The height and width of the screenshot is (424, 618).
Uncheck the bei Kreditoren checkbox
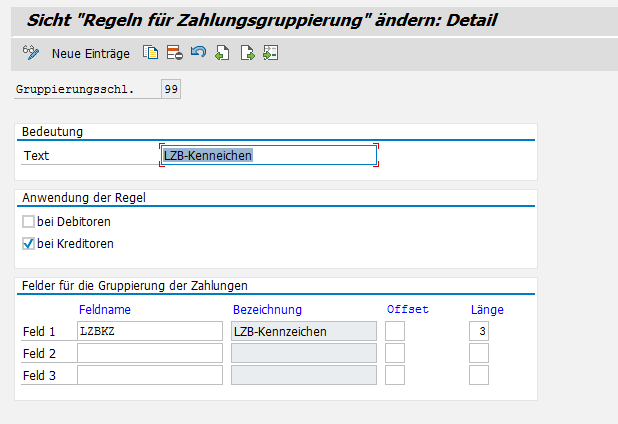28,243
